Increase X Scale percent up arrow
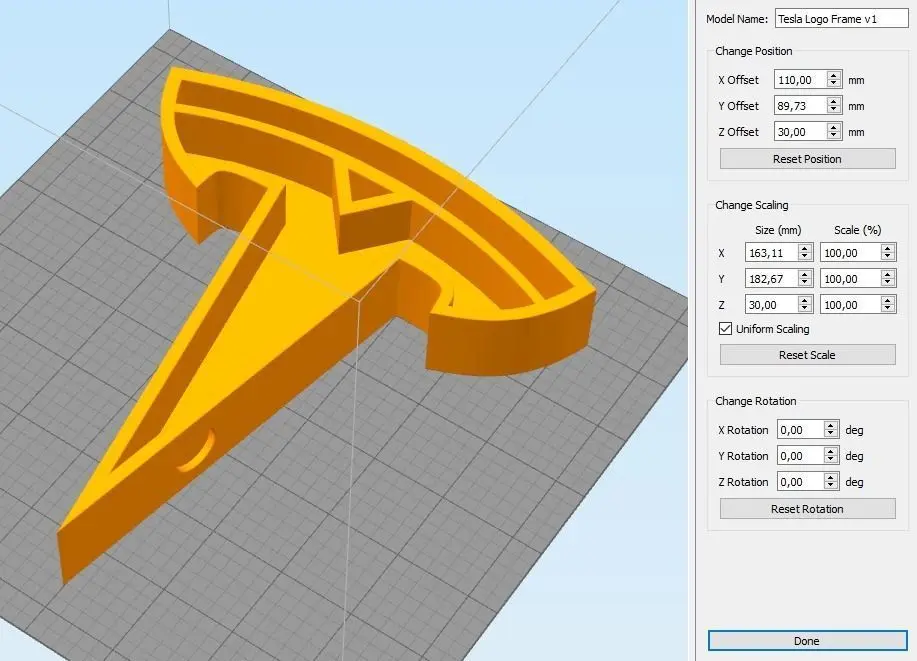 (888, 248)
